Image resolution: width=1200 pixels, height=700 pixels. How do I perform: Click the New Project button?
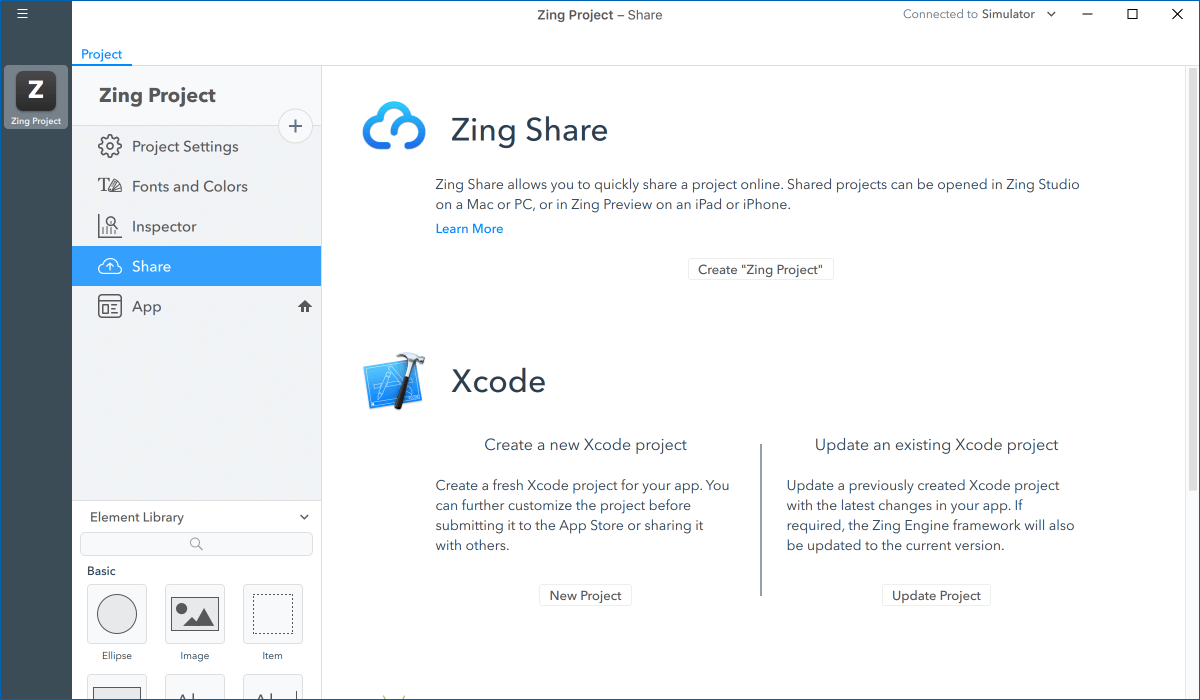point(585,596)
